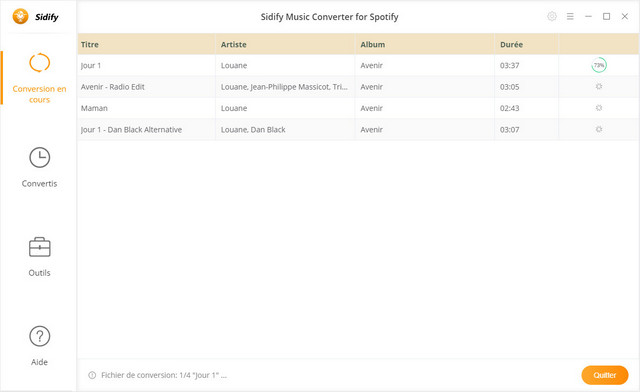Screen dimensions: 640x392
Task: Open the hamburger menu icon
Action: pos(570,16)
